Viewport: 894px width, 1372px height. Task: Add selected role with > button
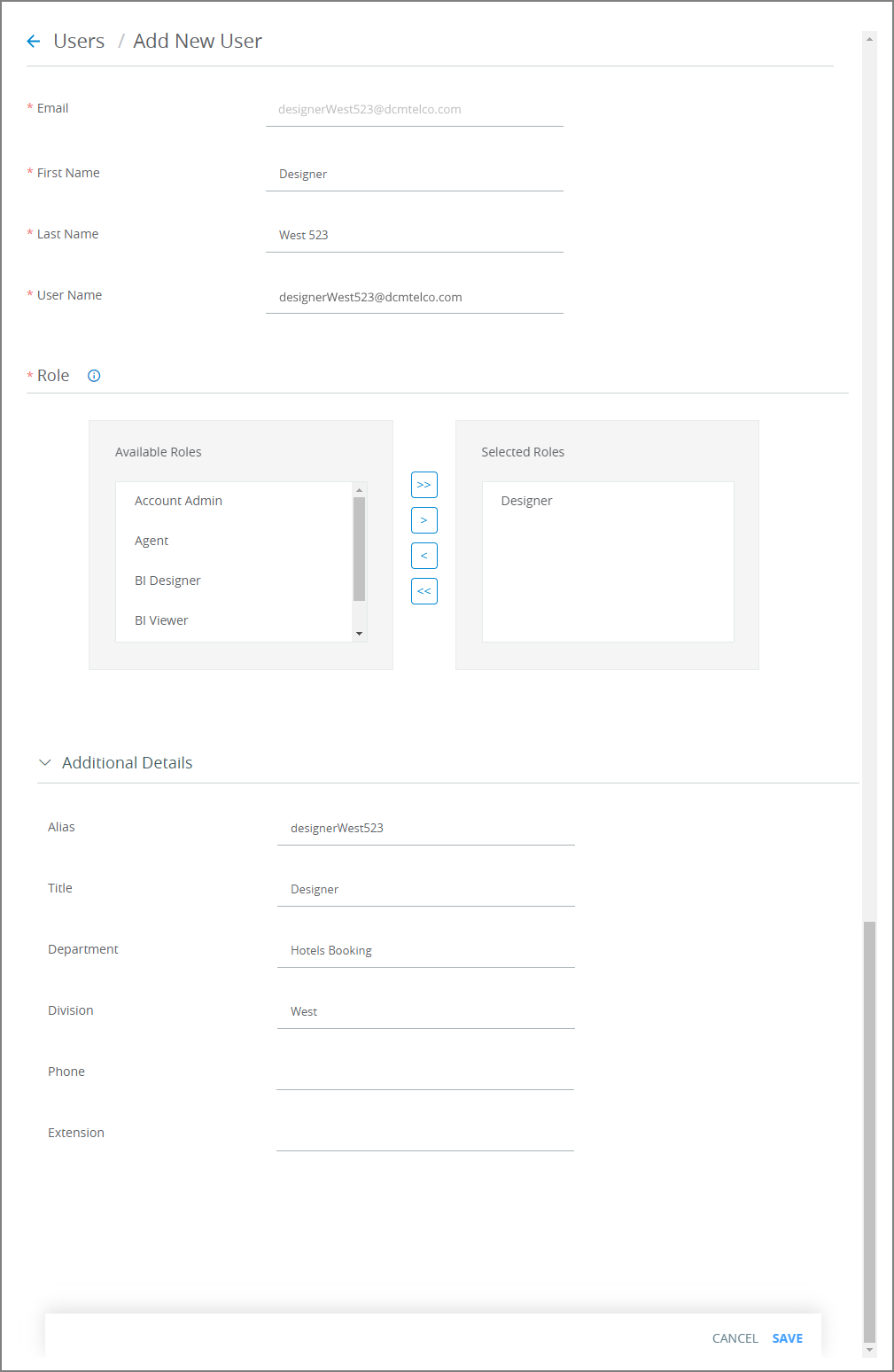[424, 520]
